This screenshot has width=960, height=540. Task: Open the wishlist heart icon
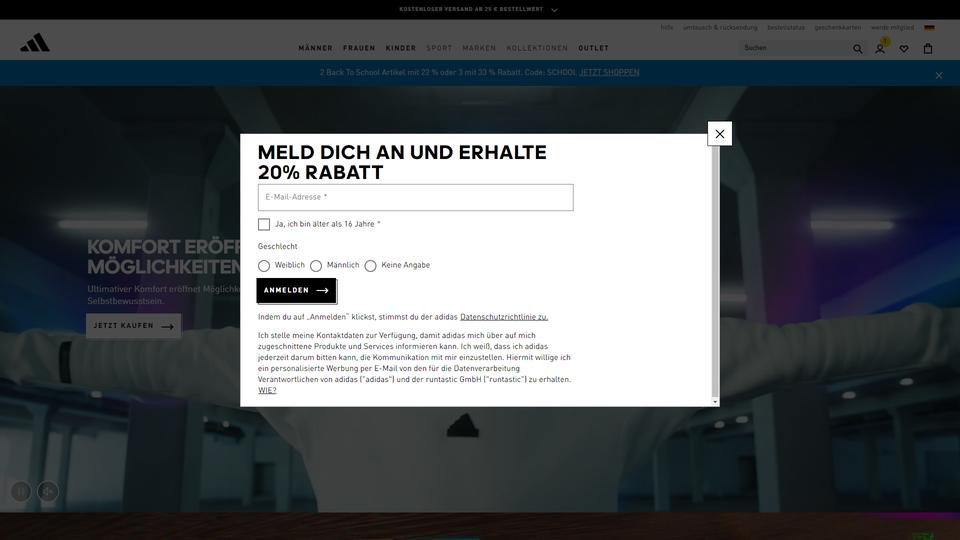point(904,48)
